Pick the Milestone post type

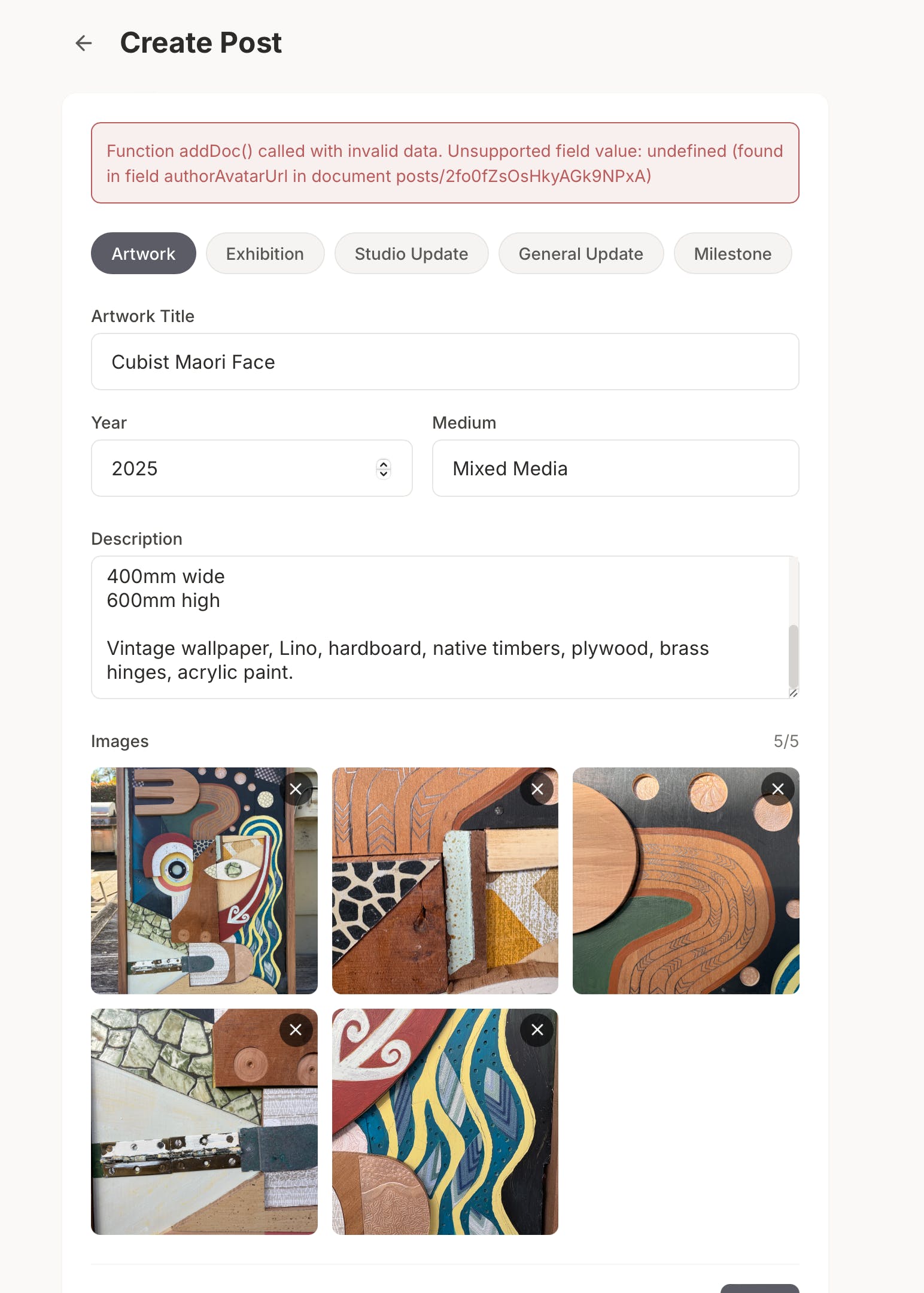732,253
